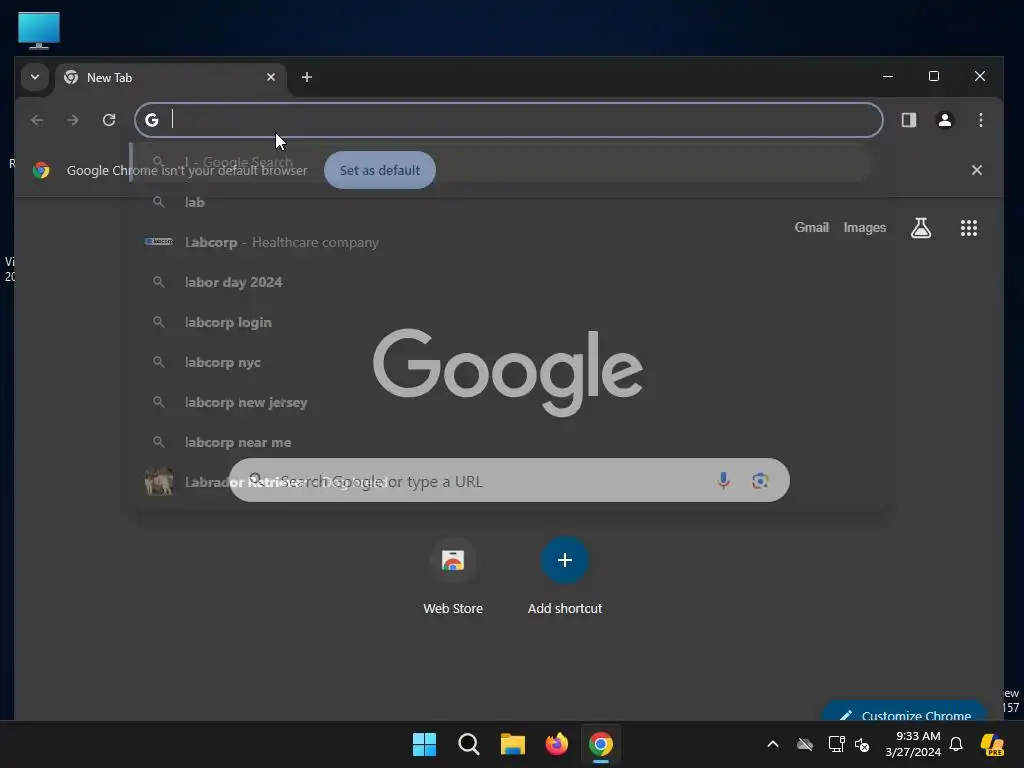Open Google apps grid

click(968, 228)
